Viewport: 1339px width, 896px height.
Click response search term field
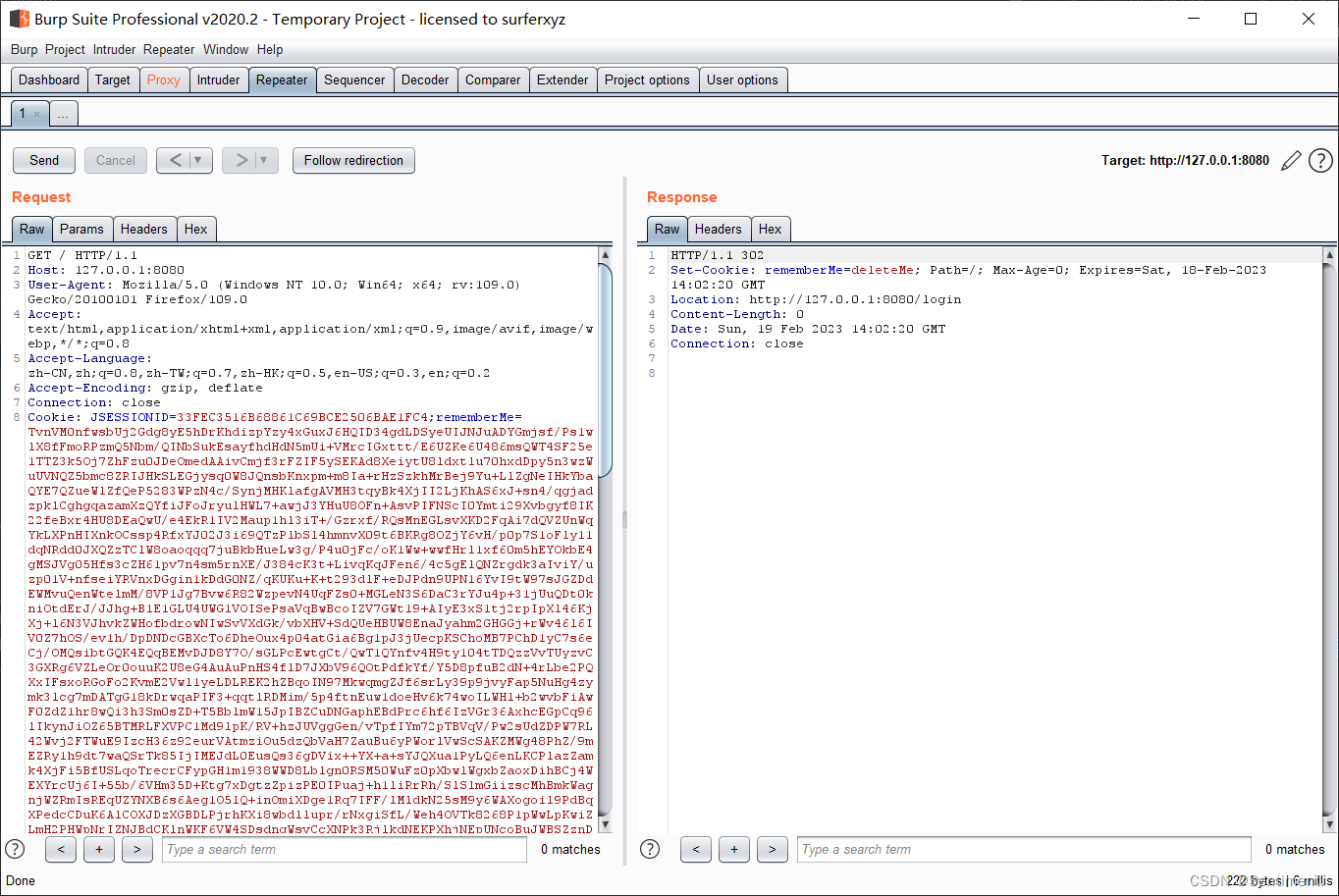1025,850
